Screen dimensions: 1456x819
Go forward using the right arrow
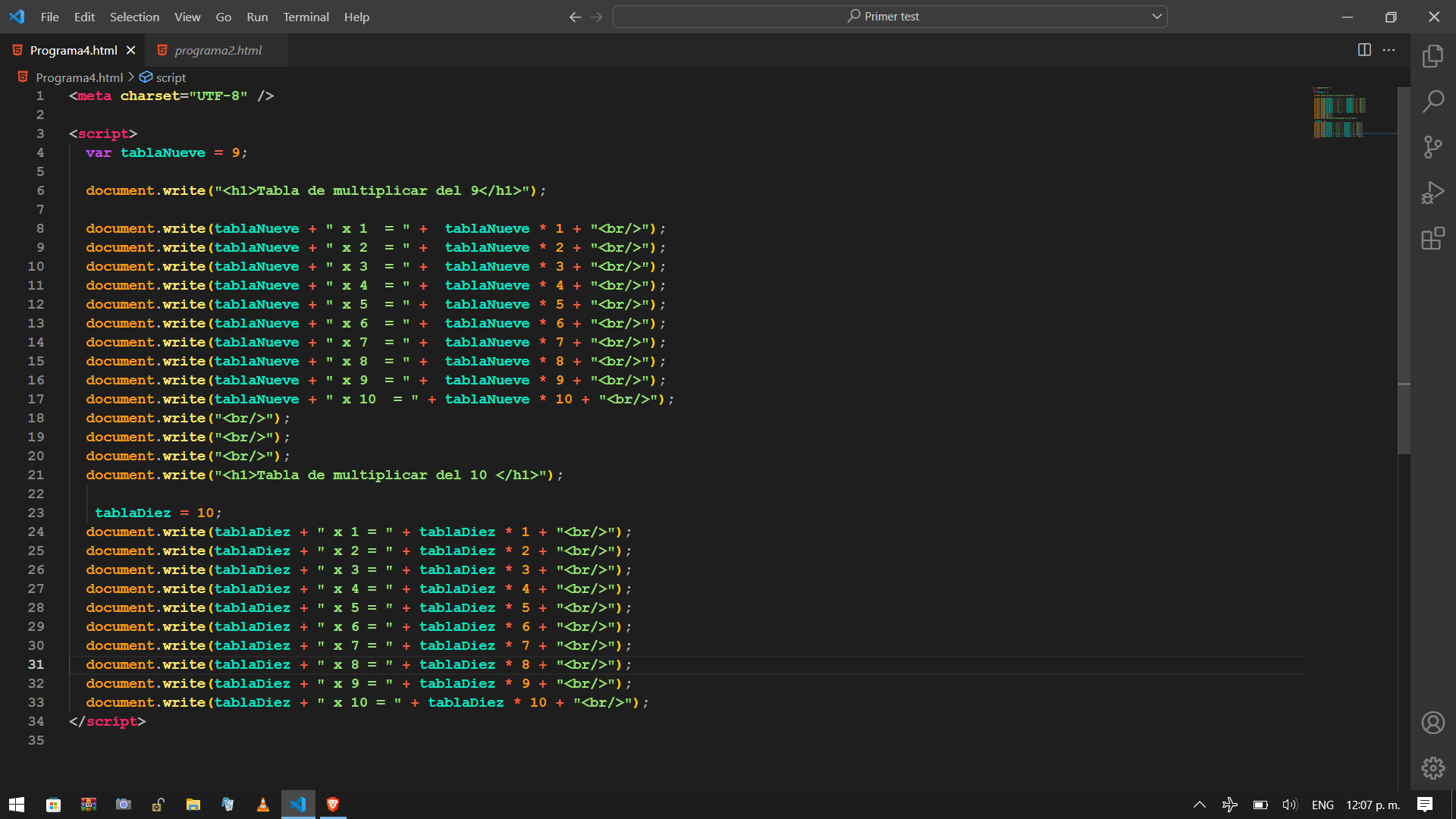(597, 17)
